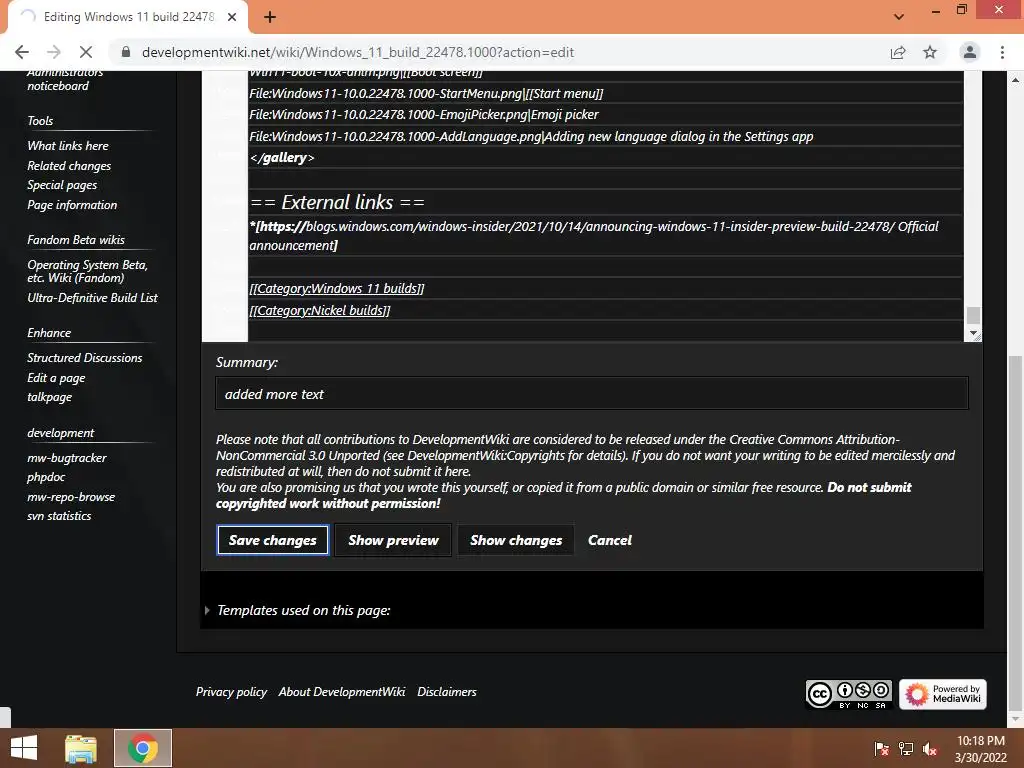1024x768 pixels.
Task: Share this page via the share icon
Action: (898, 52)
